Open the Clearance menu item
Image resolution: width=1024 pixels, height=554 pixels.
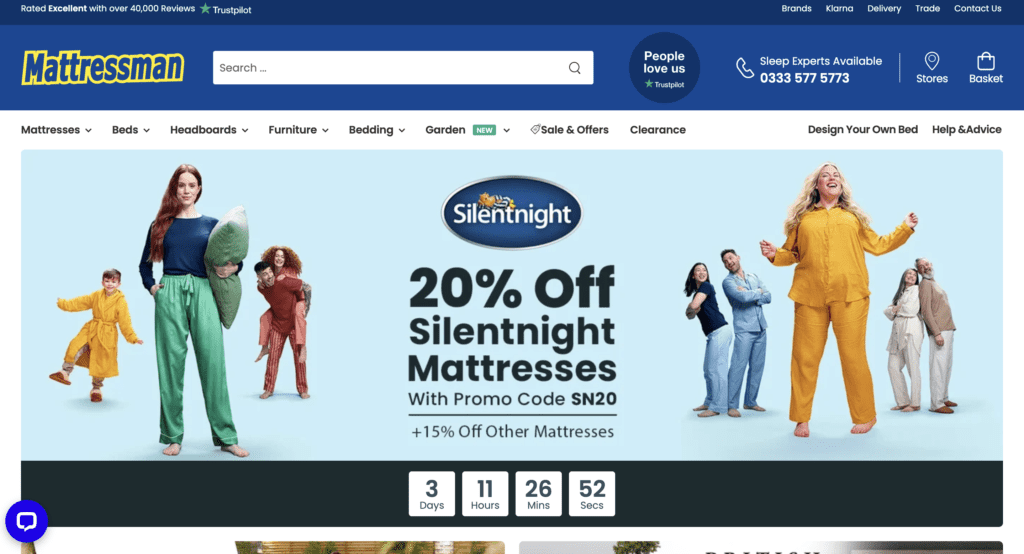658,130
